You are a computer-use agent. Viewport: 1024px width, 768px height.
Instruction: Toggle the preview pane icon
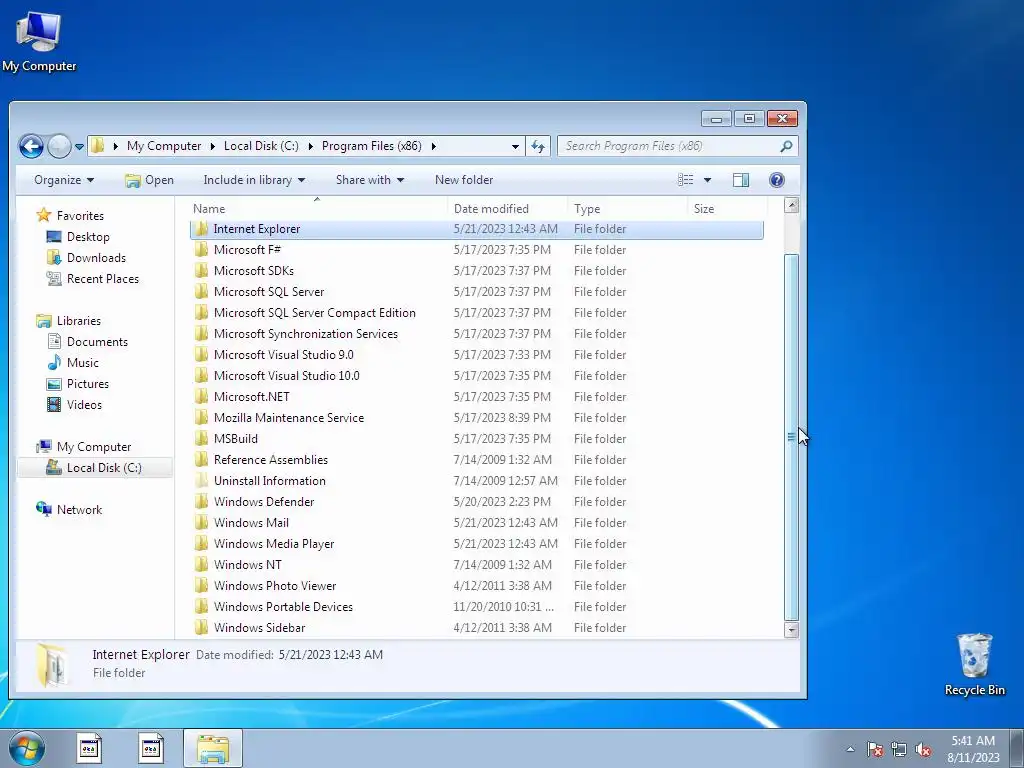(x=741, y=180)
